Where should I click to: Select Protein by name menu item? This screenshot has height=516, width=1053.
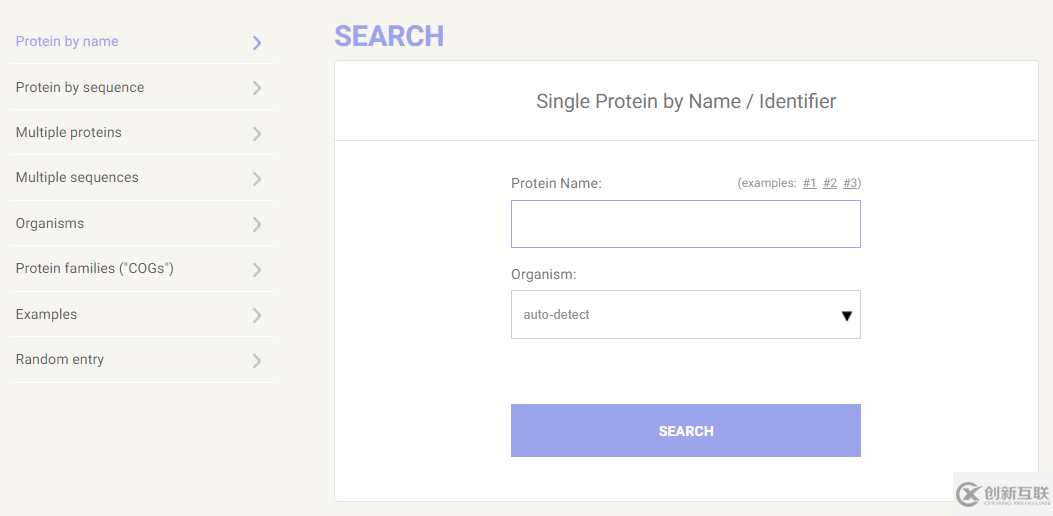coord(67,42)
